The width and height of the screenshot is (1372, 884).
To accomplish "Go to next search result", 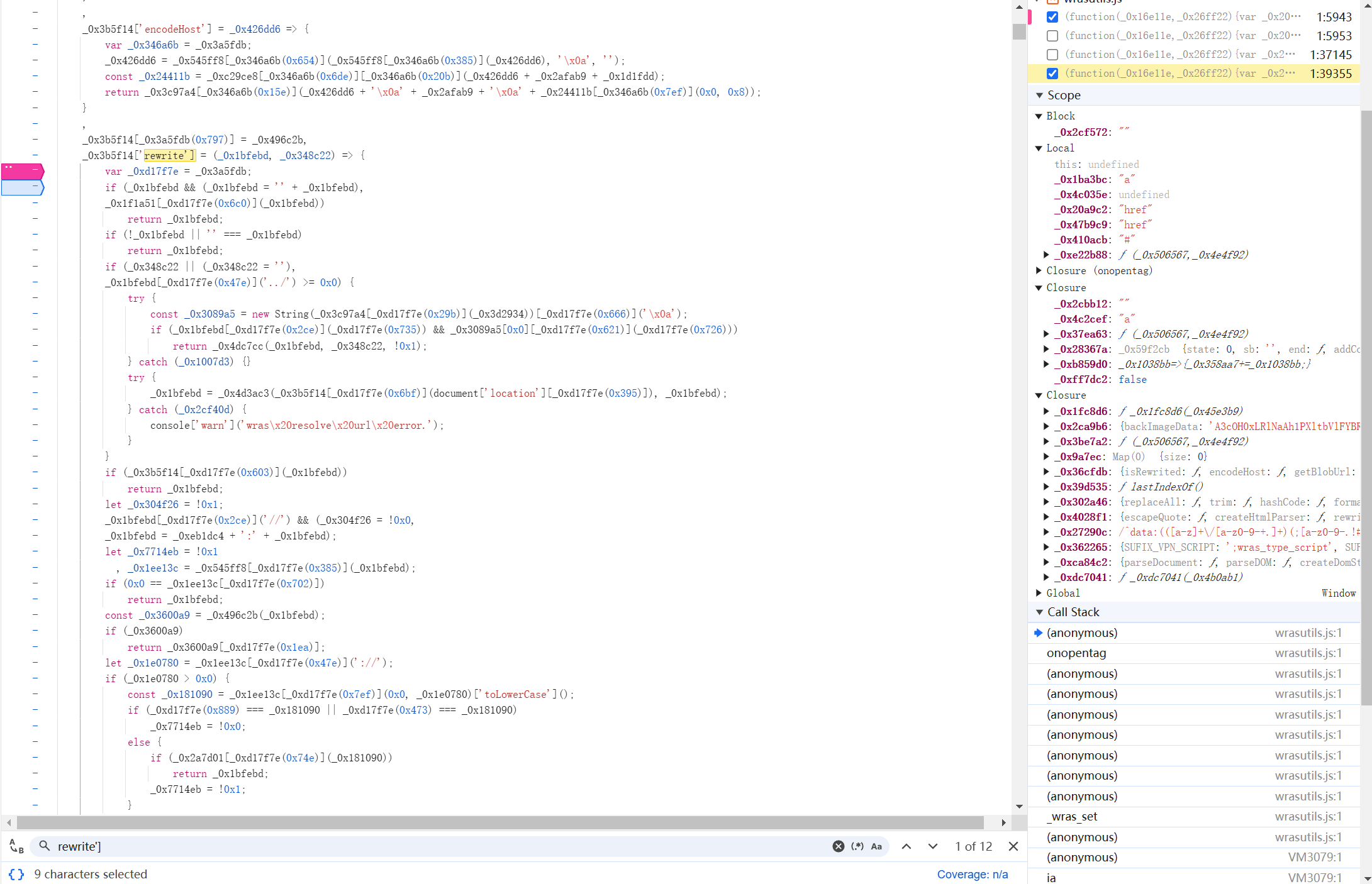I will [x=933, y=846].
